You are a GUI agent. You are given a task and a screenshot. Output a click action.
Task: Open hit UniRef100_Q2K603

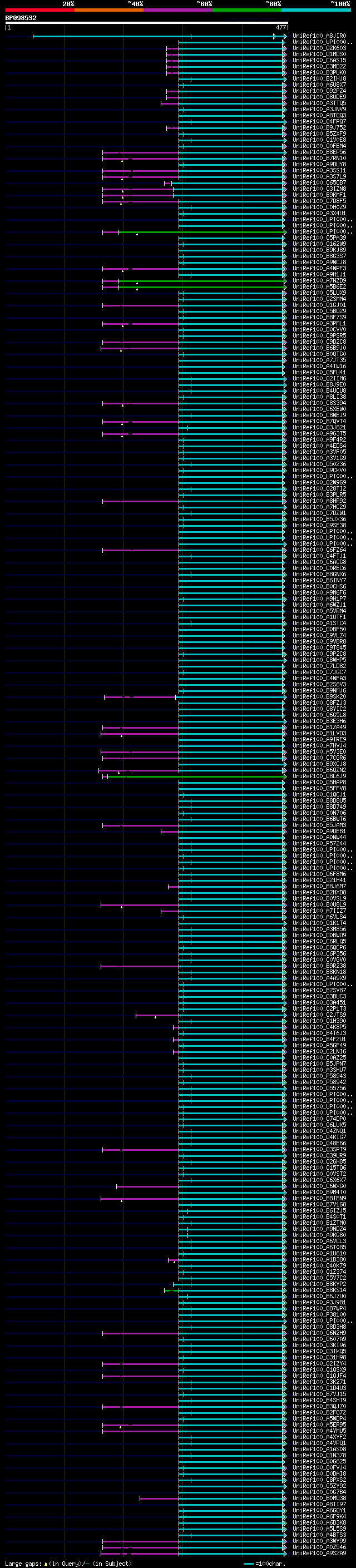tap(319, 48)
